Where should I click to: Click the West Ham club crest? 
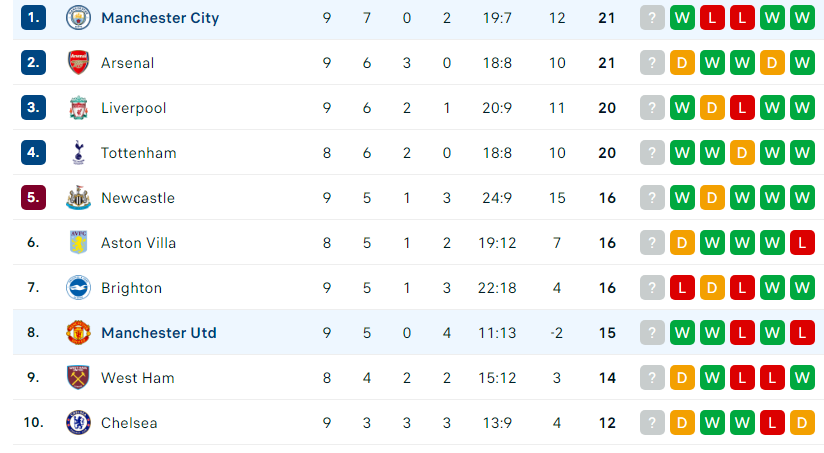[78, 377]
